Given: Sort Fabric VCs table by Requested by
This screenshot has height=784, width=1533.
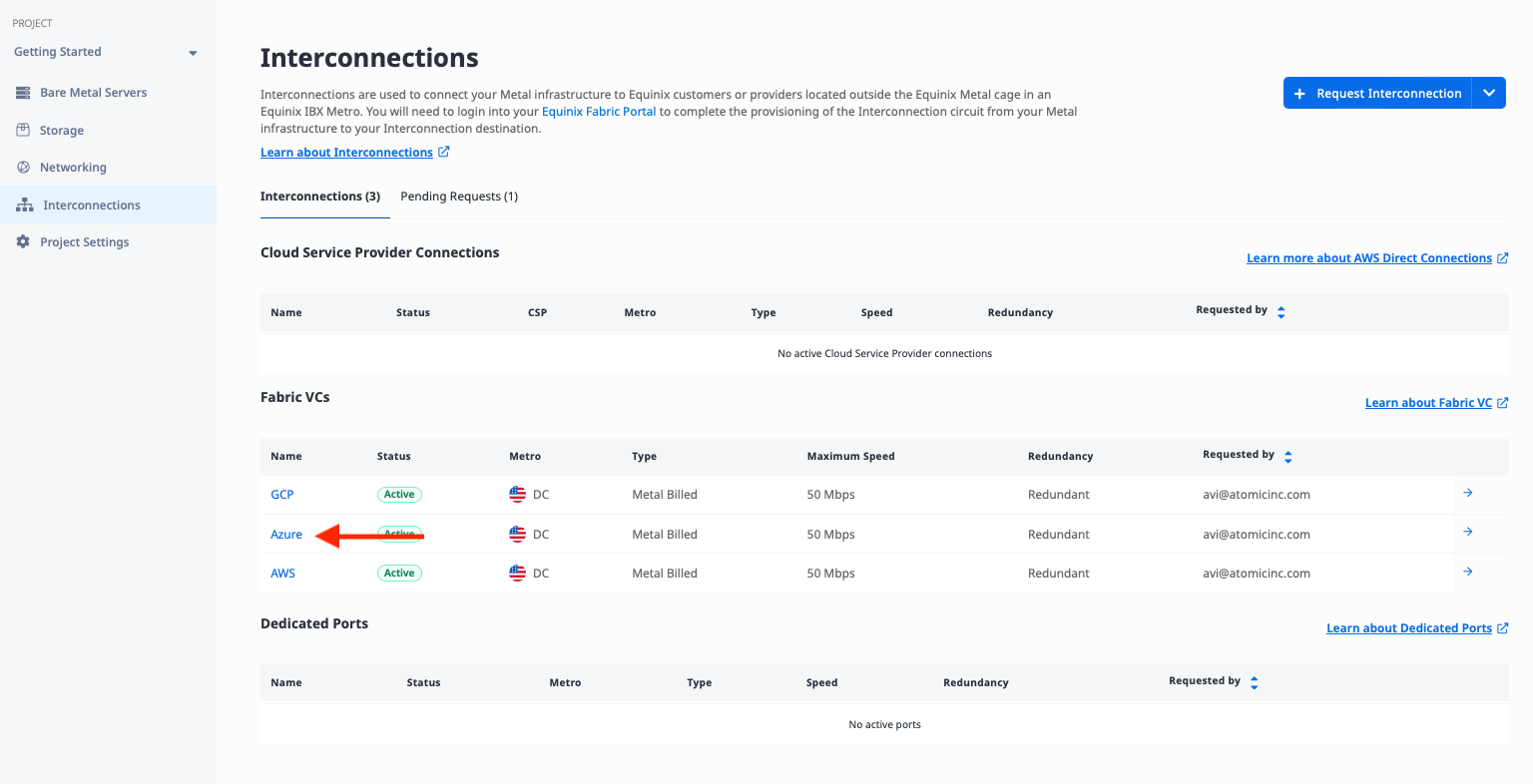Looking at the screenshot, I should pos(1287,457).
